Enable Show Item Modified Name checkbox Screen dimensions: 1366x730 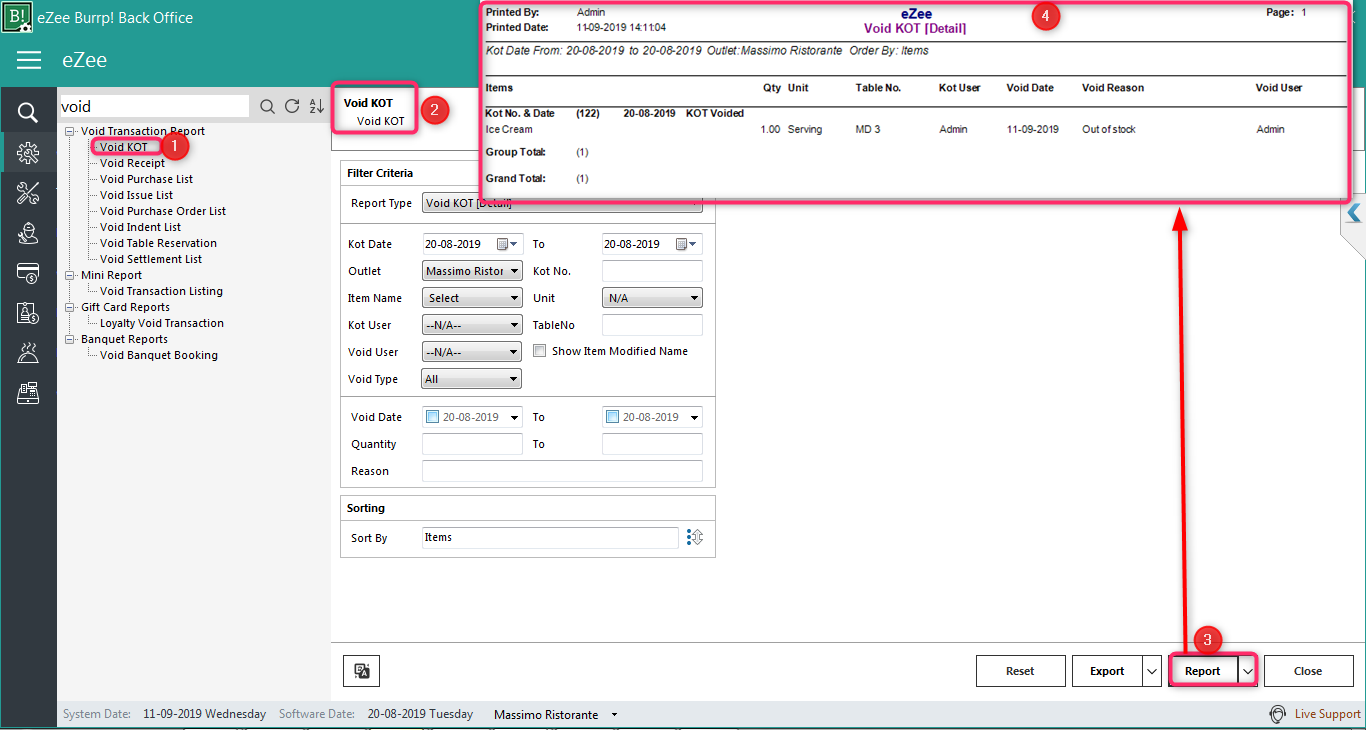coord(539,351)
